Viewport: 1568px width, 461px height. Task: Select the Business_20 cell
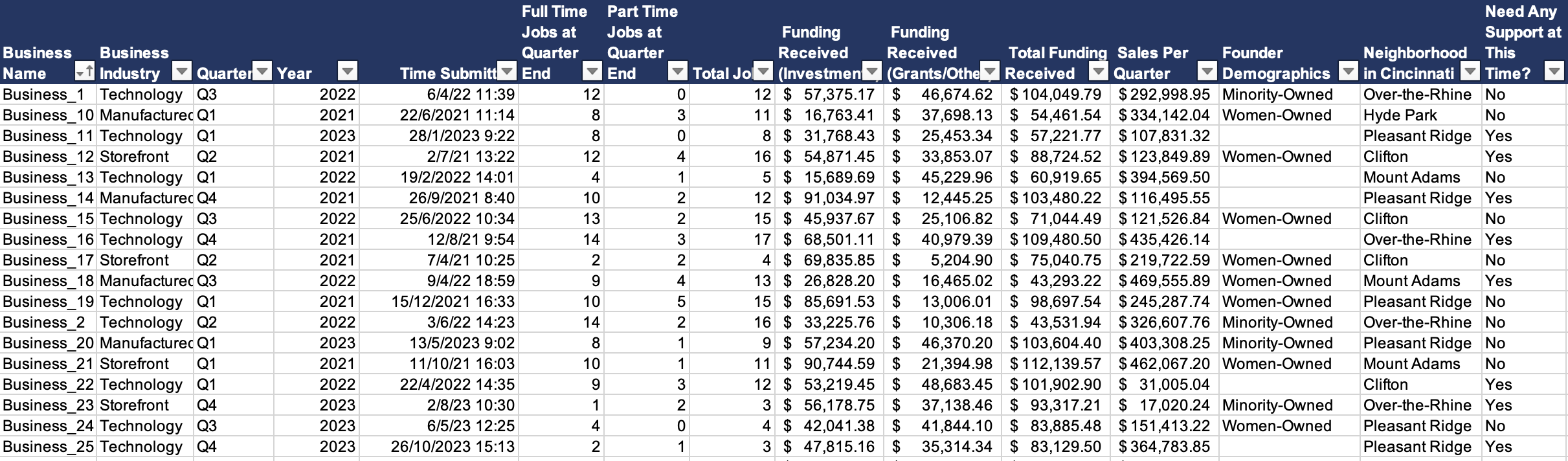coord(49,343)
